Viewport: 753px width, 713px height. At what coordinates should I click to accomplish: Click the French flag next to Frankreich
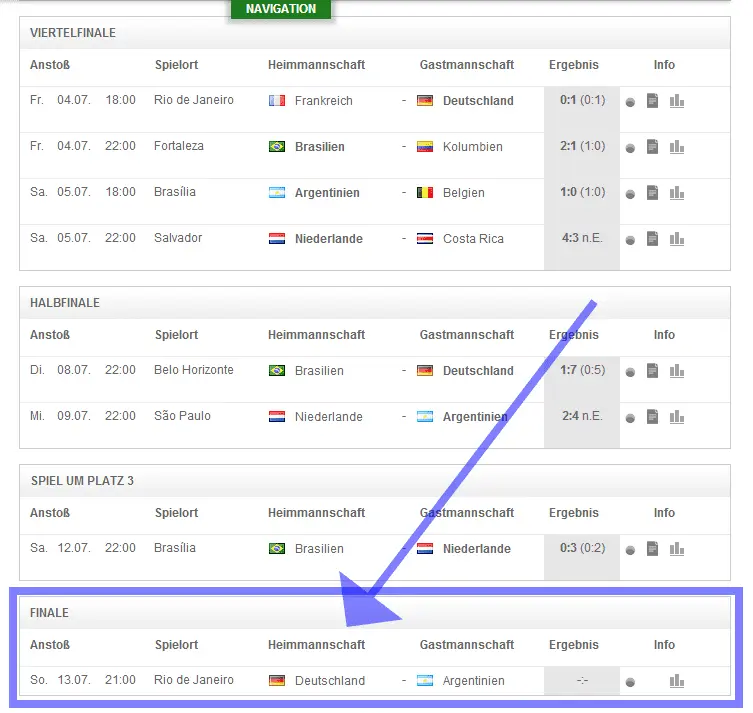tap(277, 101)
